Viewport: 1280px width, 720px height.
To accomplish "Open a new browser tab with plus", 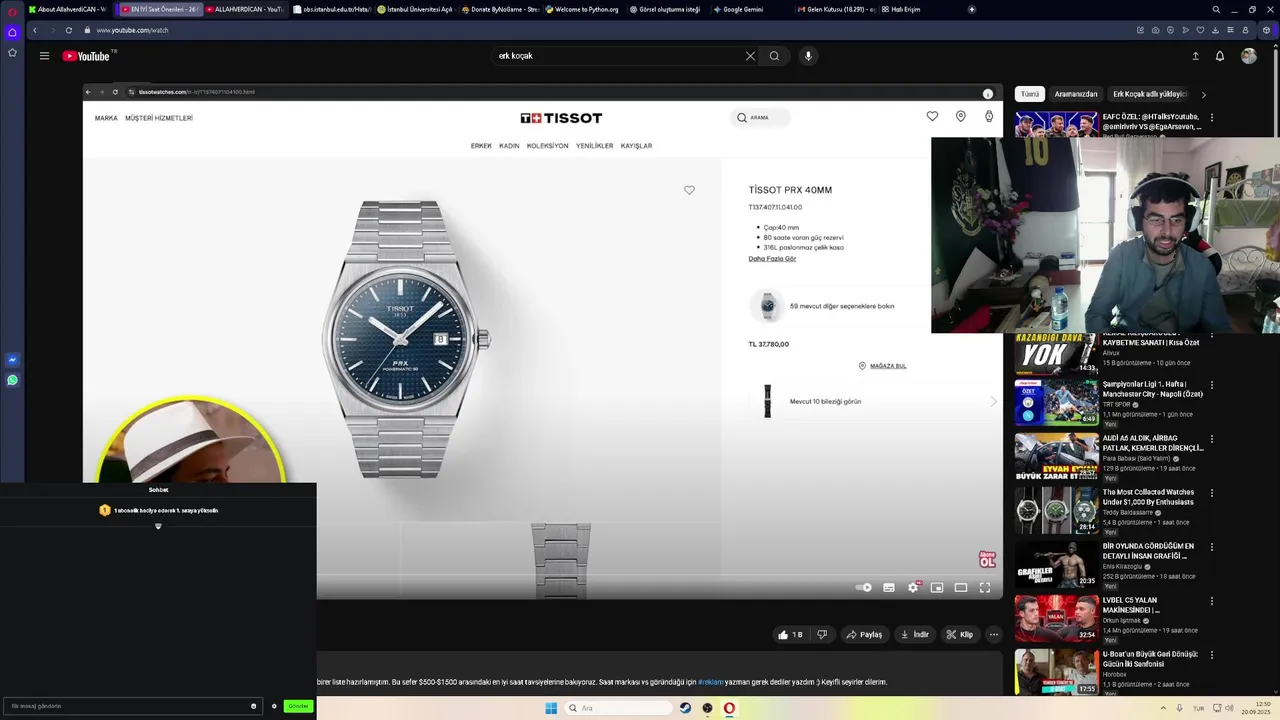I will pos(972,9).
